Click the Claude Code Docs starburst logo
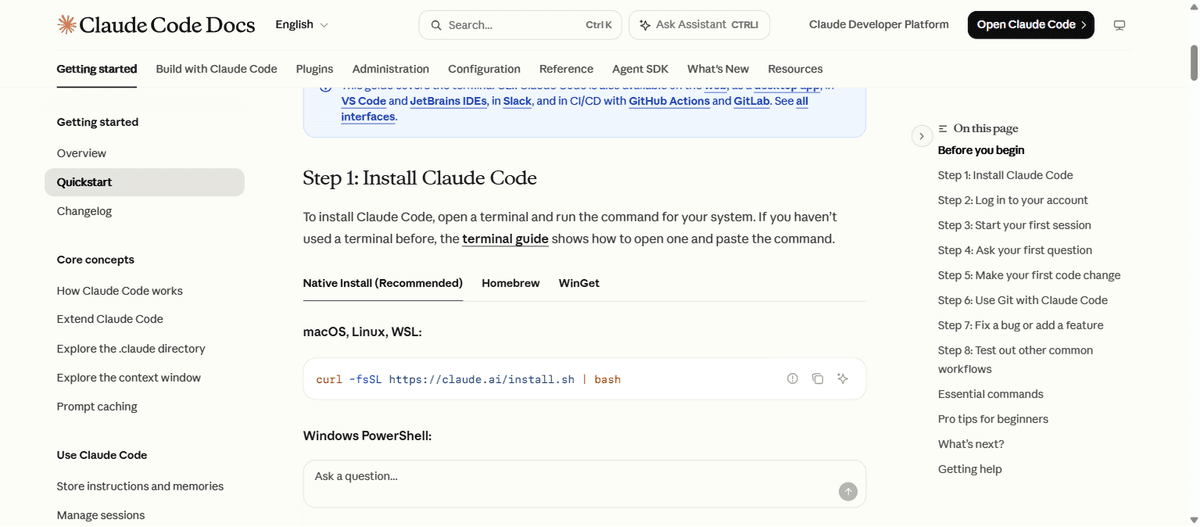 (x=66, y=25)
